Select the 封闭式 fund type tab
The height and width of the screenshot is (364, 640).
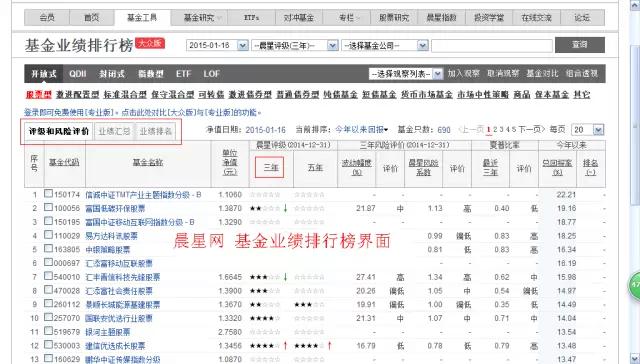click(111, 74)
